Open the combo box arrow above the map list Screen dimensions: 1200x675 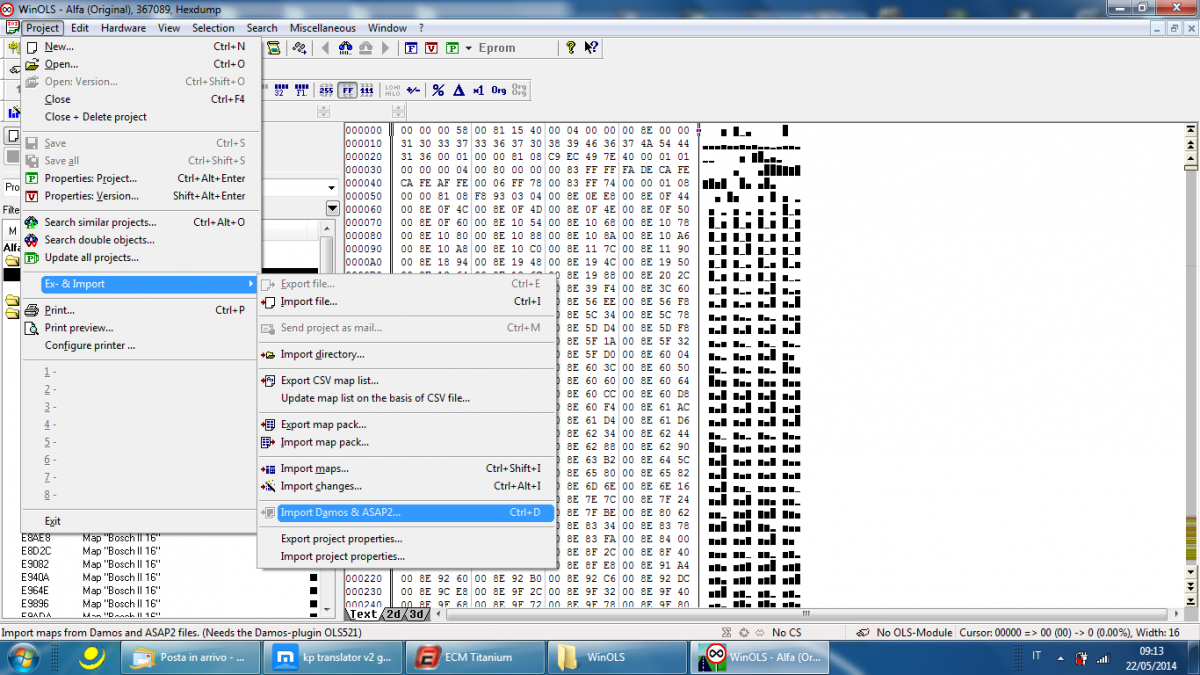pyautogui.click(x=331, y=188)
